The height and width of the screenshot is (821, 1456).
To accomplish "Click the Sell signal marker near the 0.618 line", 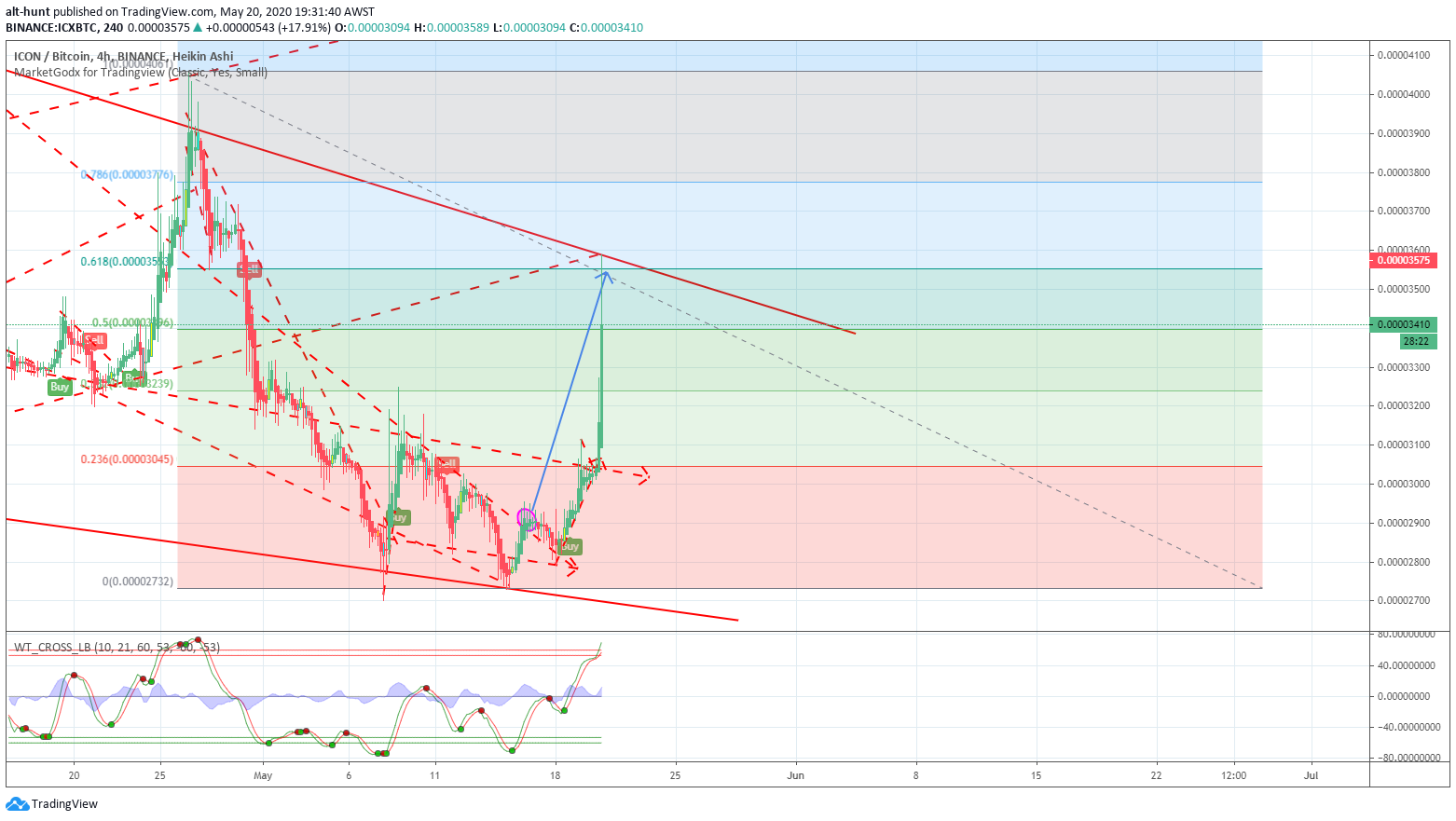I will [249, 269].
